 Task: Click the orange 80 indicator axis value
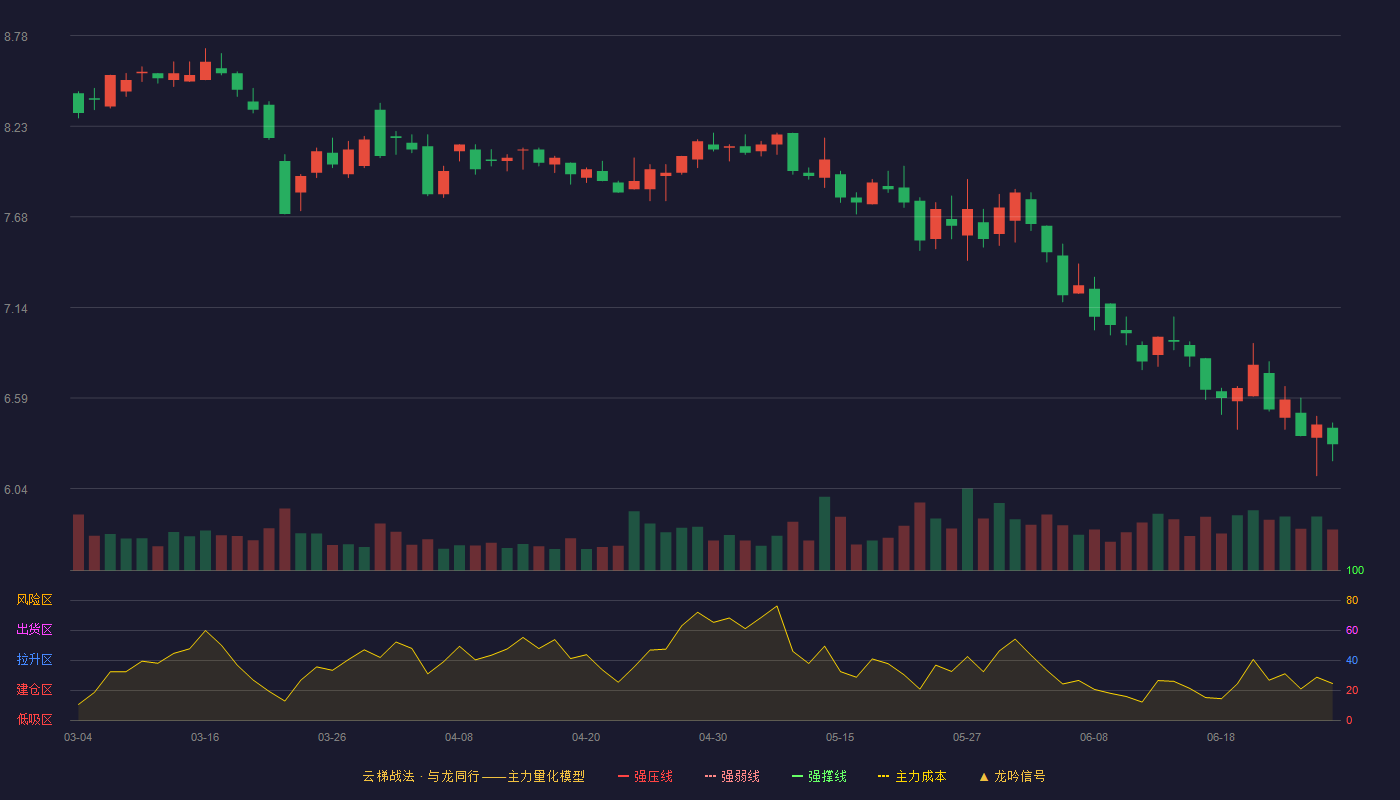[x=1352, y=601]
